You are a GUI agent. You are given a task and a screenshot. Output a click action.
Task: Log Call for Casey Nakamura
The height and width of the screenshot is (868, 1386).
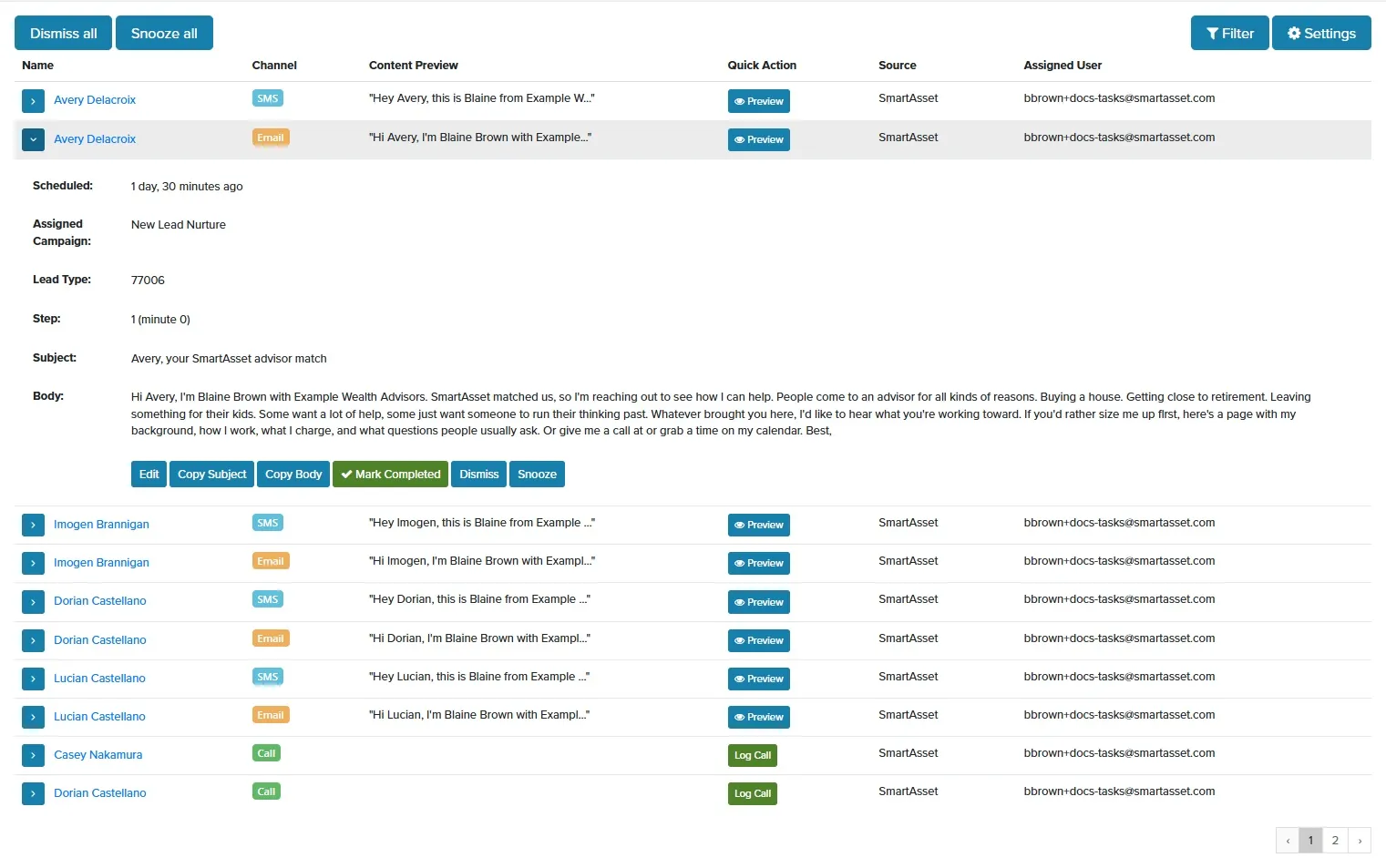(x=753, y=755)
